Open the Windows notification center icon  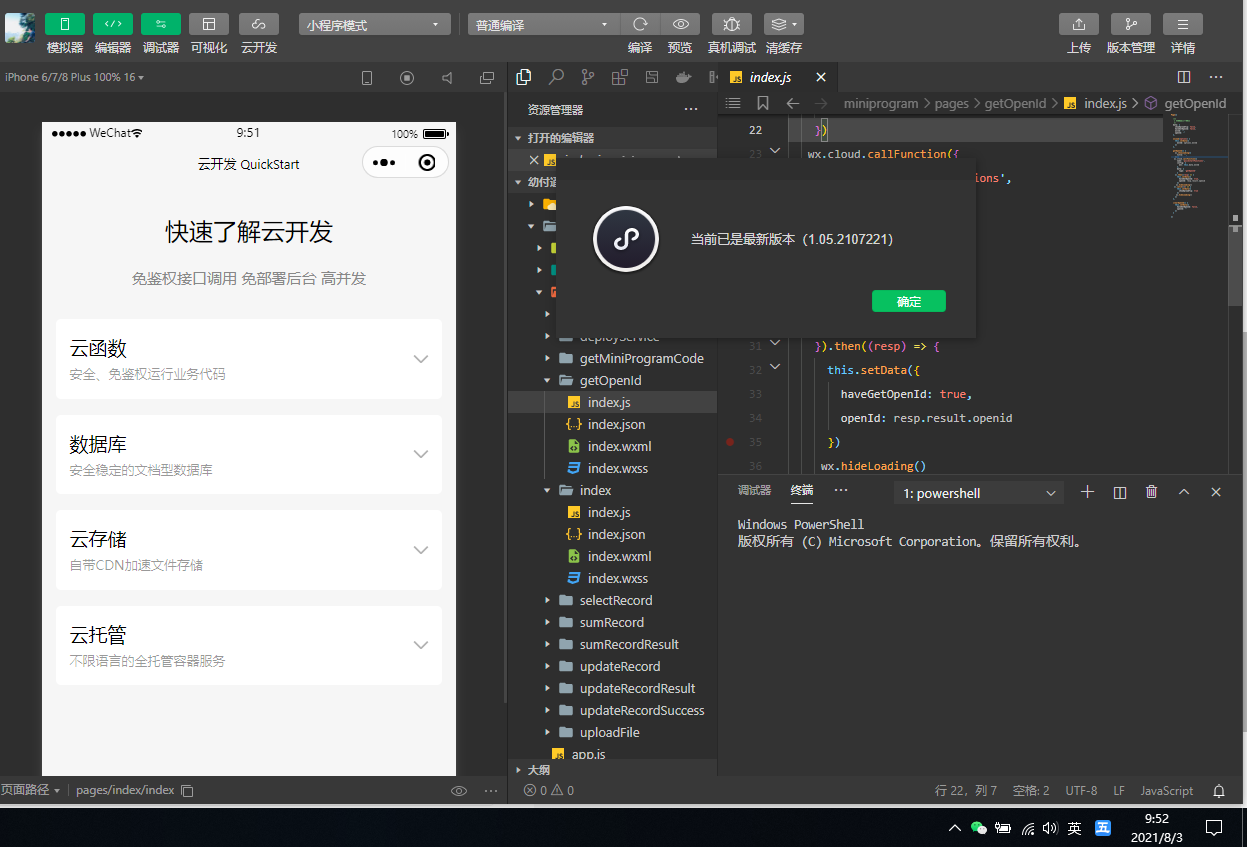tap(1214, 828)
